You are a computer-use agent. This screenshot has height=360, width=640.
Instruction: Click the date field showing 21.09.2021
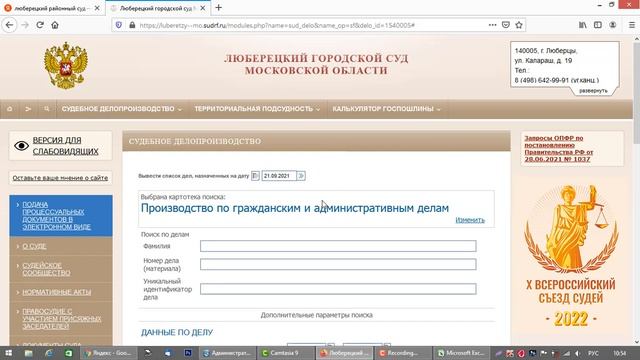pos(279,176)
